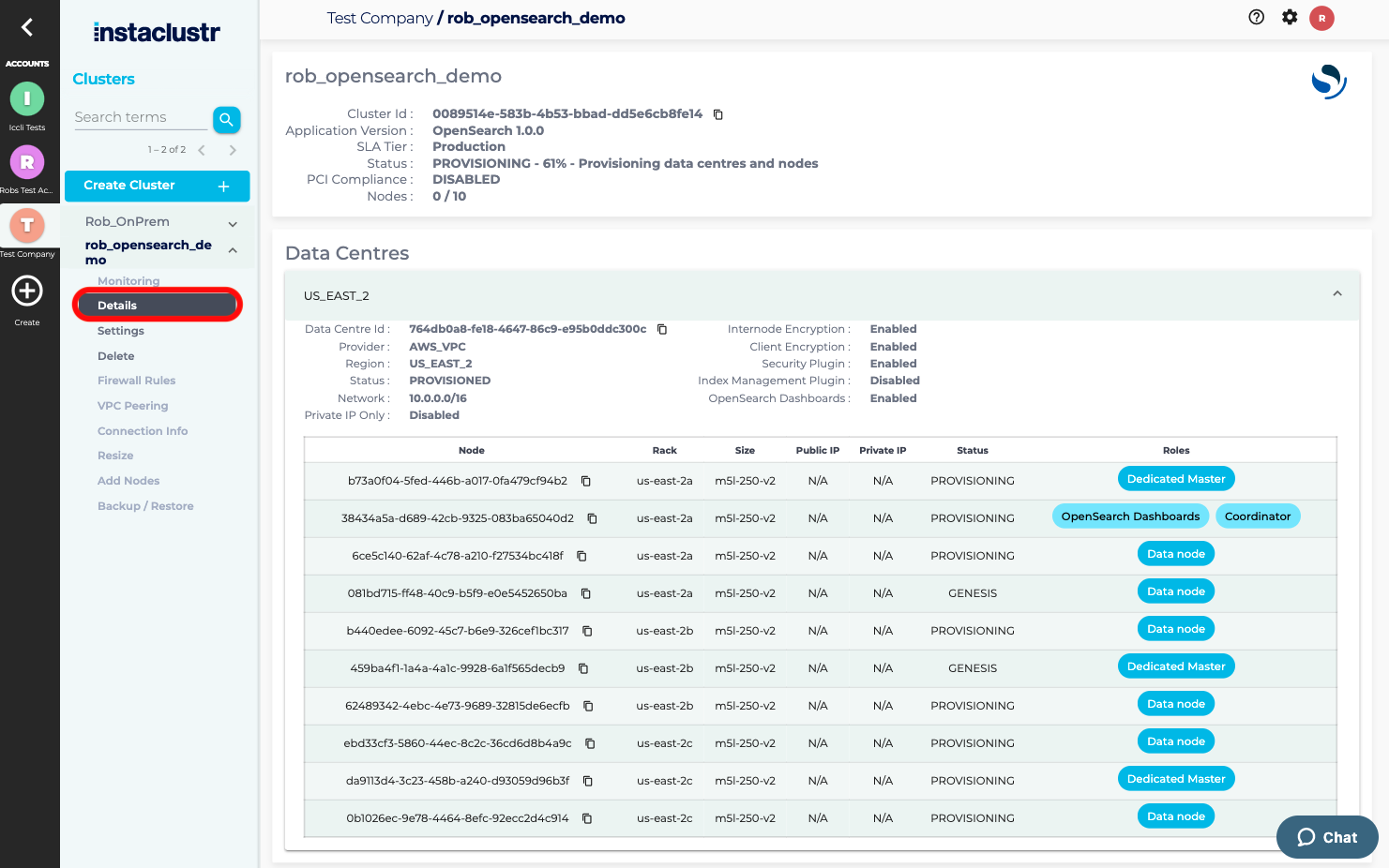
Task: Open the settings gear icon
Action: coord(1290,17)
